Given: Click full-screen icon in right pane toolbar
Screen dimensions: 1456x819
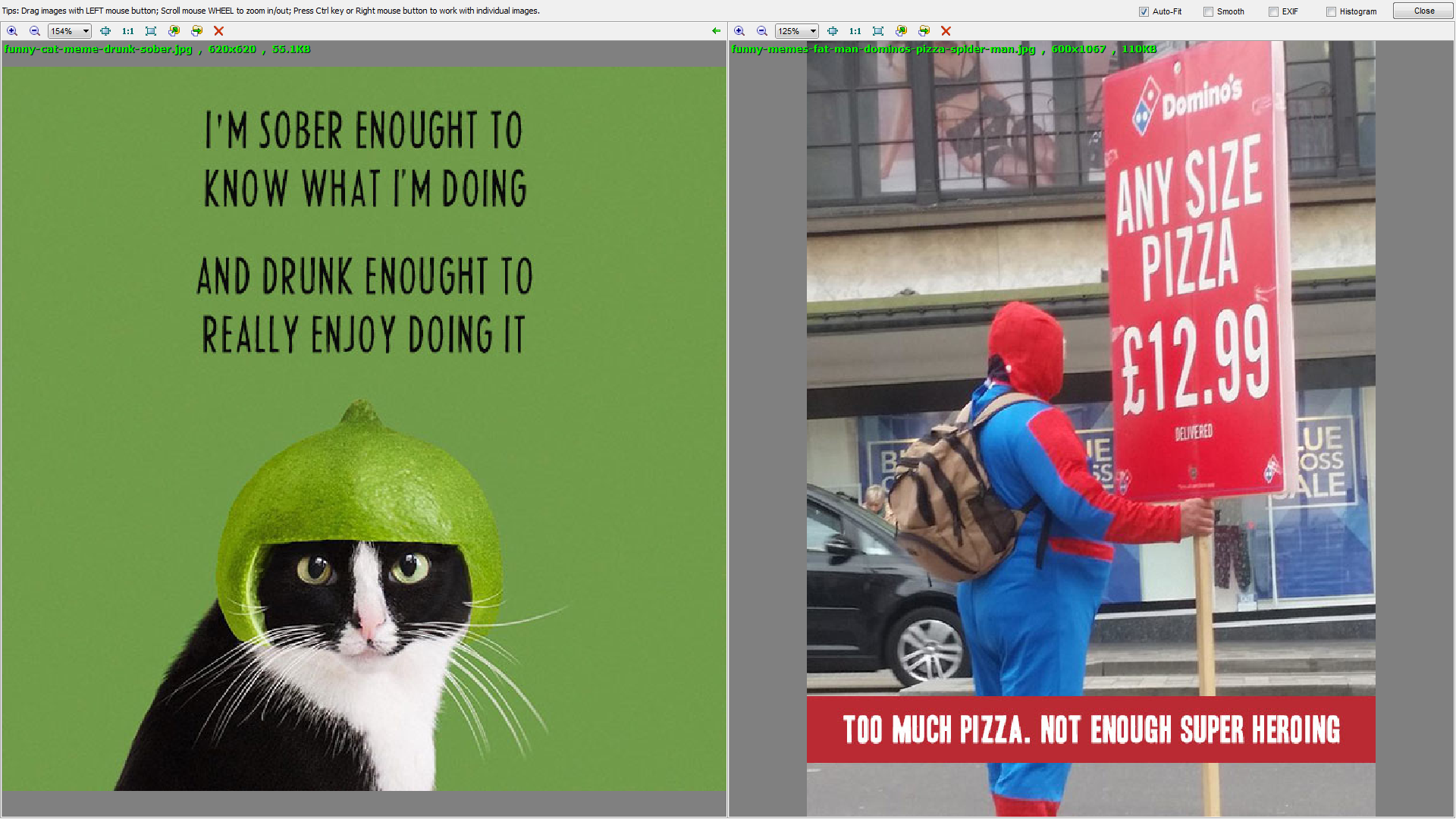Looking at the screenshot, I should [x=878, y=31].
